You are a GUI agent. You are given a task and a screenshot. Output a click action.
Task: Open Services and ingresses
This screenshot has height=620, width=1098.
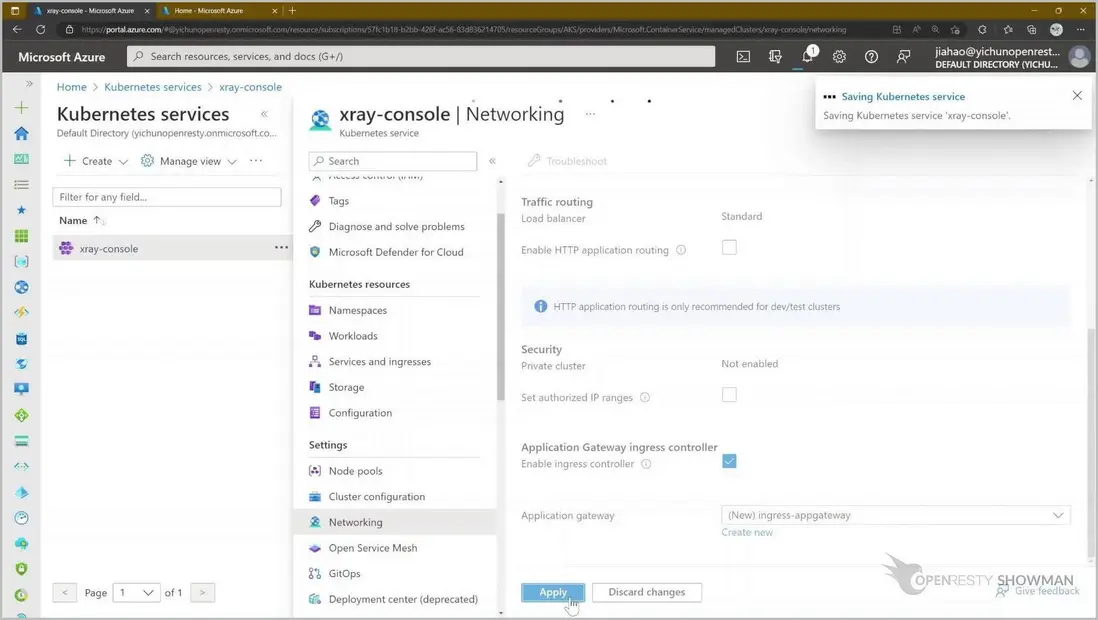coord(380,361)
